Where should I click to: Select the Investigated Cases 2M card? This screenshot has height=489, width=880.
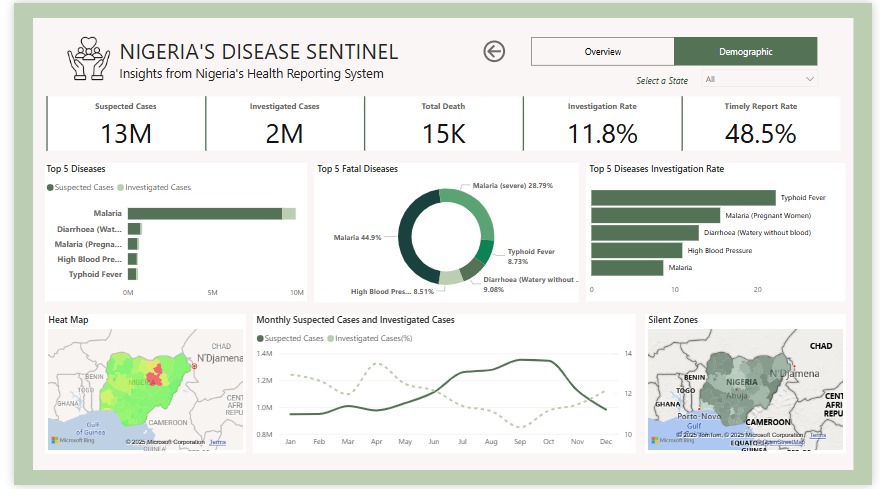pyautogui.click(x=285, y=124)
